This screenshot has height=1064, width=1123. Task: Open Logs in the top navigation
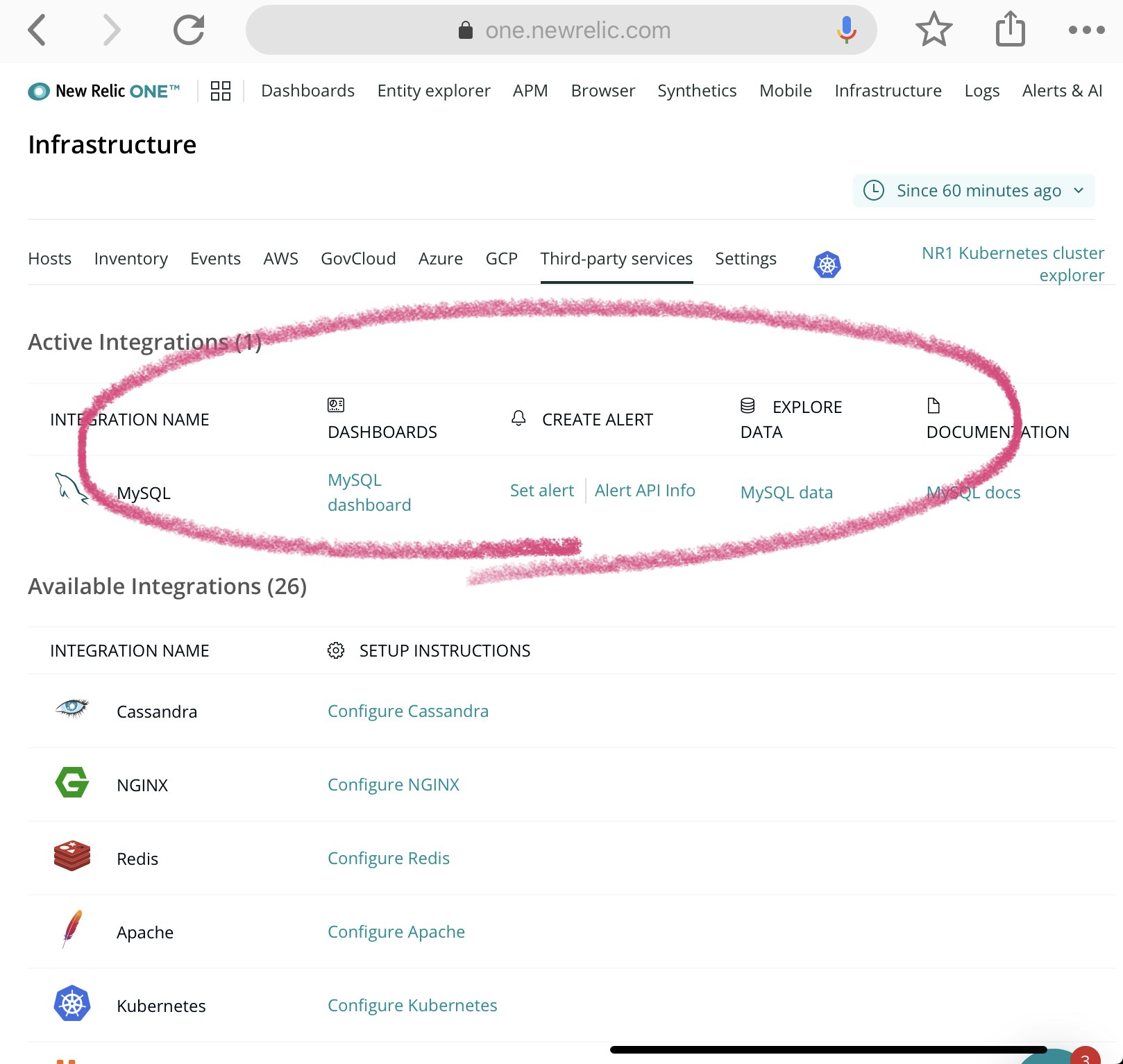click(x=981, y=91)
